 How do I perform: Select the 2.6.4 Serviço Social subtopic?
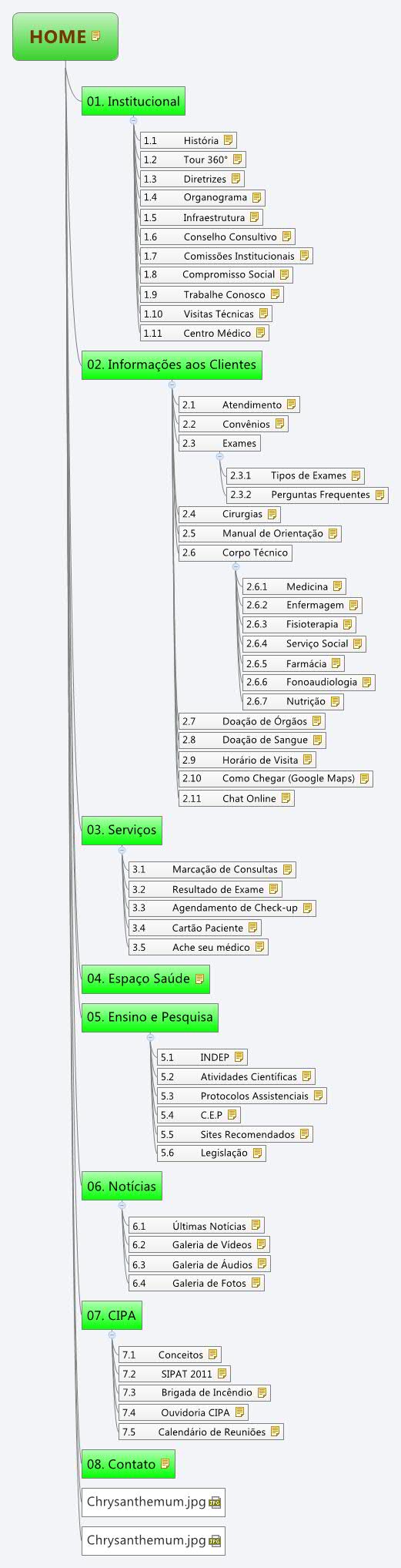coord(305,643)
